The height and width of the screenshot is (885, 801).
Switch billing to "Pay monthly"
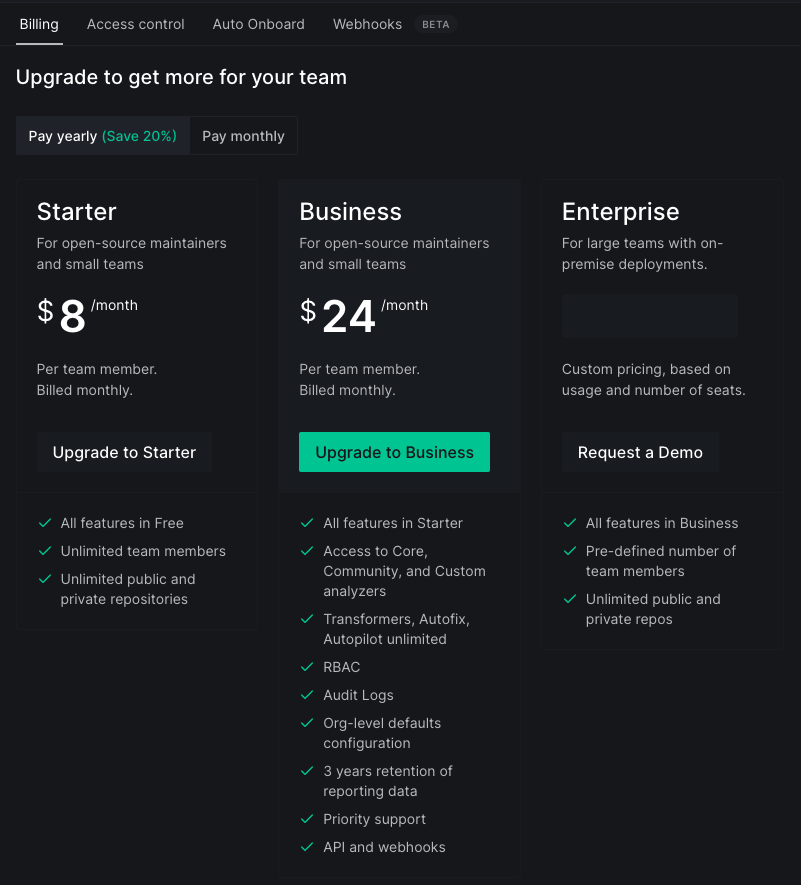pyautogui.click(x=243, y=135)
